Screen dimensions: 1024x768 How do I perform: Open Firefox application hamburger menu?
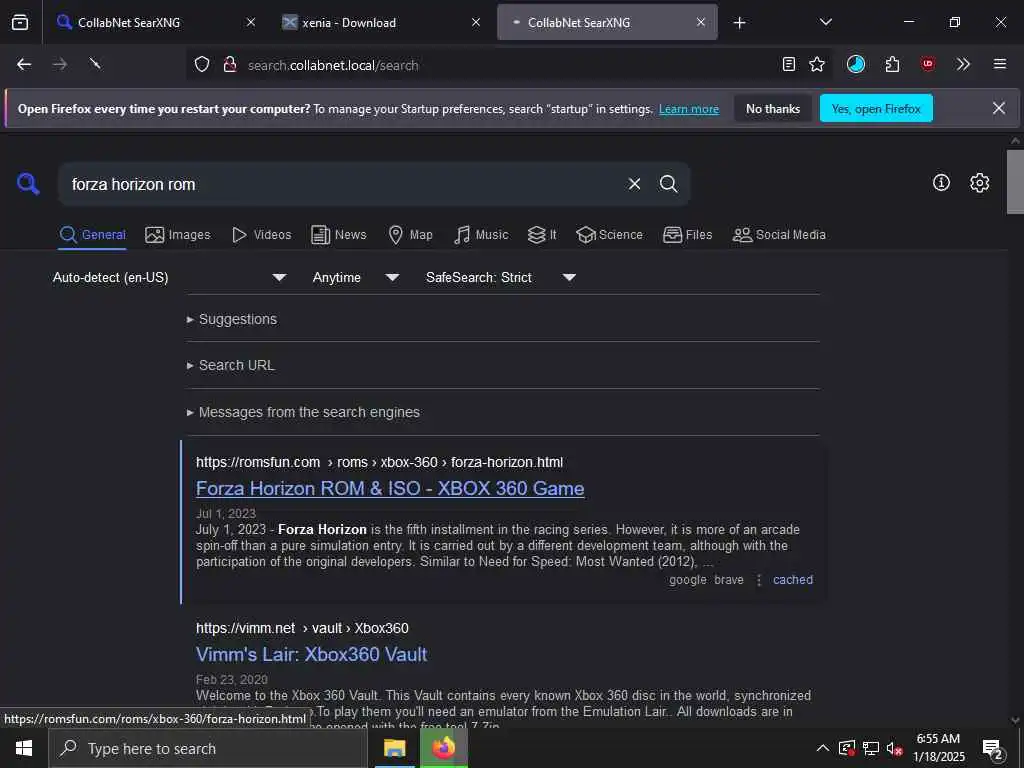(999, 64)
